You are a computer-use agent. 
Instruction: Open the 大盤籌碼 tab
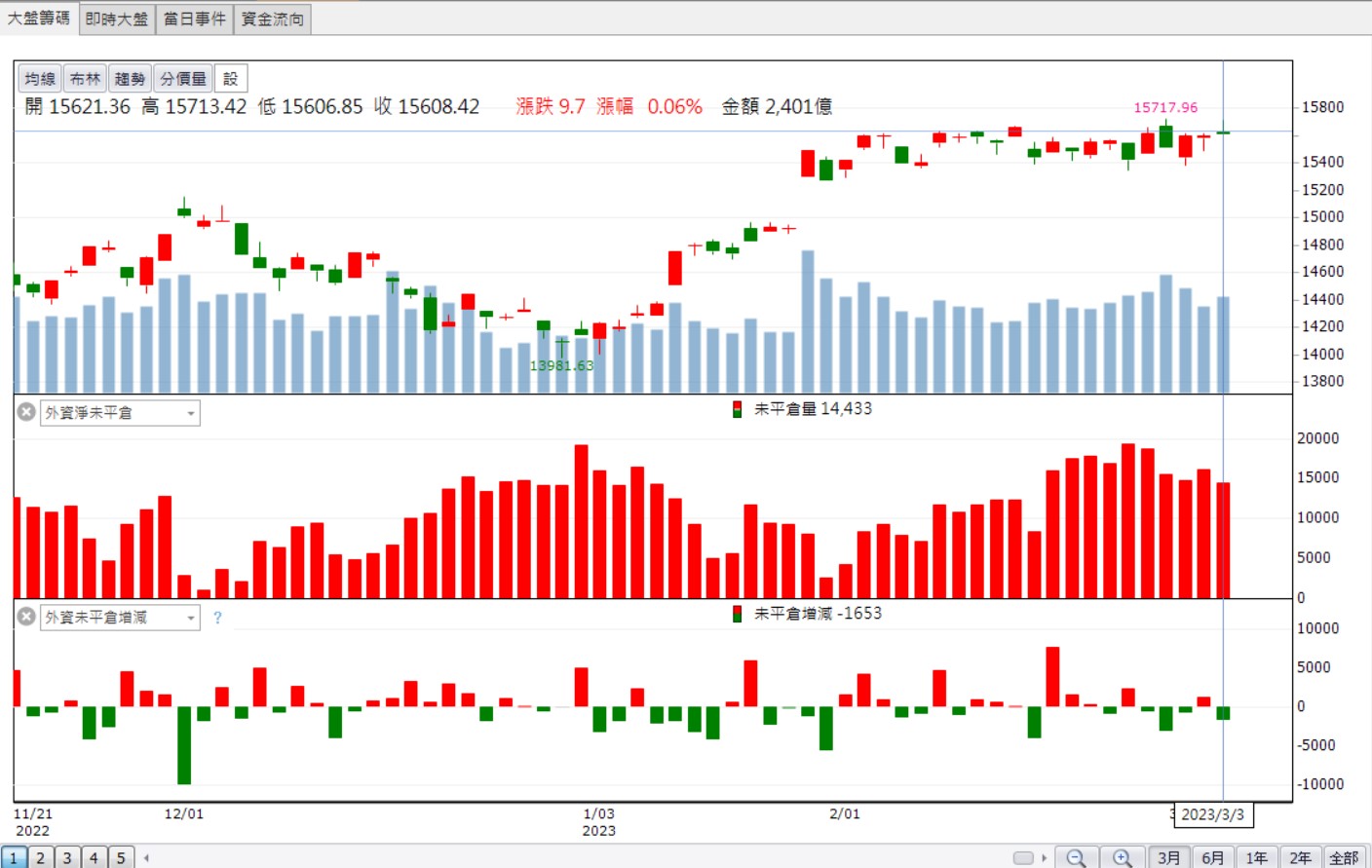point(39,18)
